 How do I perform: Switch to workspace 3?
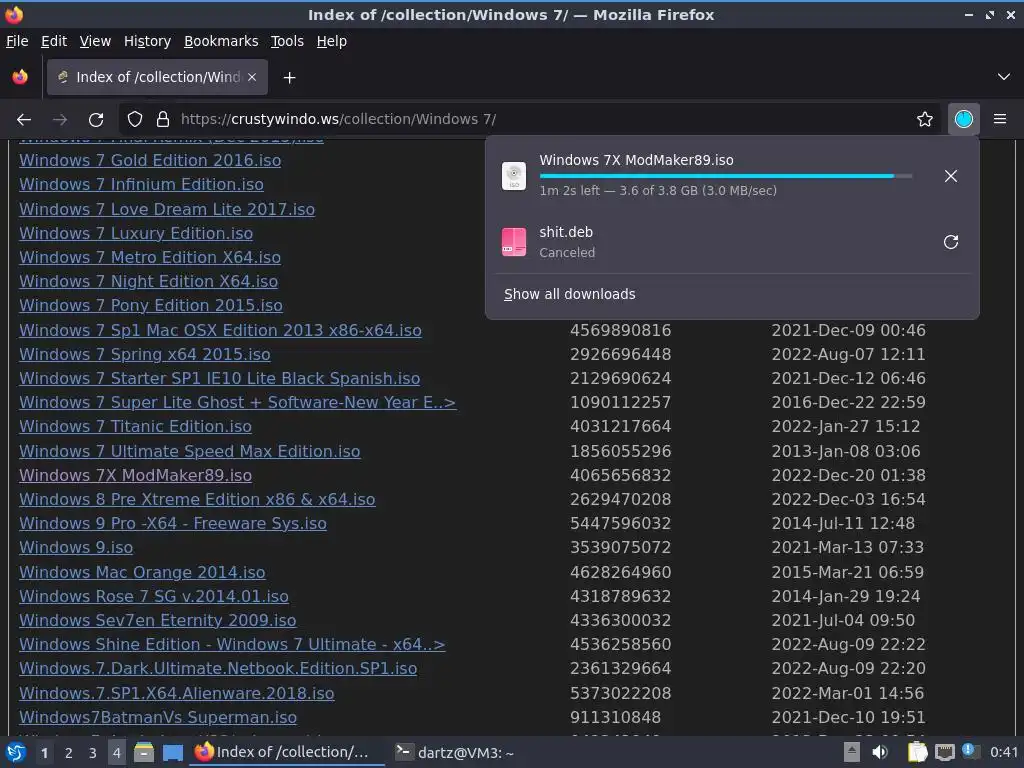(92, 753)
